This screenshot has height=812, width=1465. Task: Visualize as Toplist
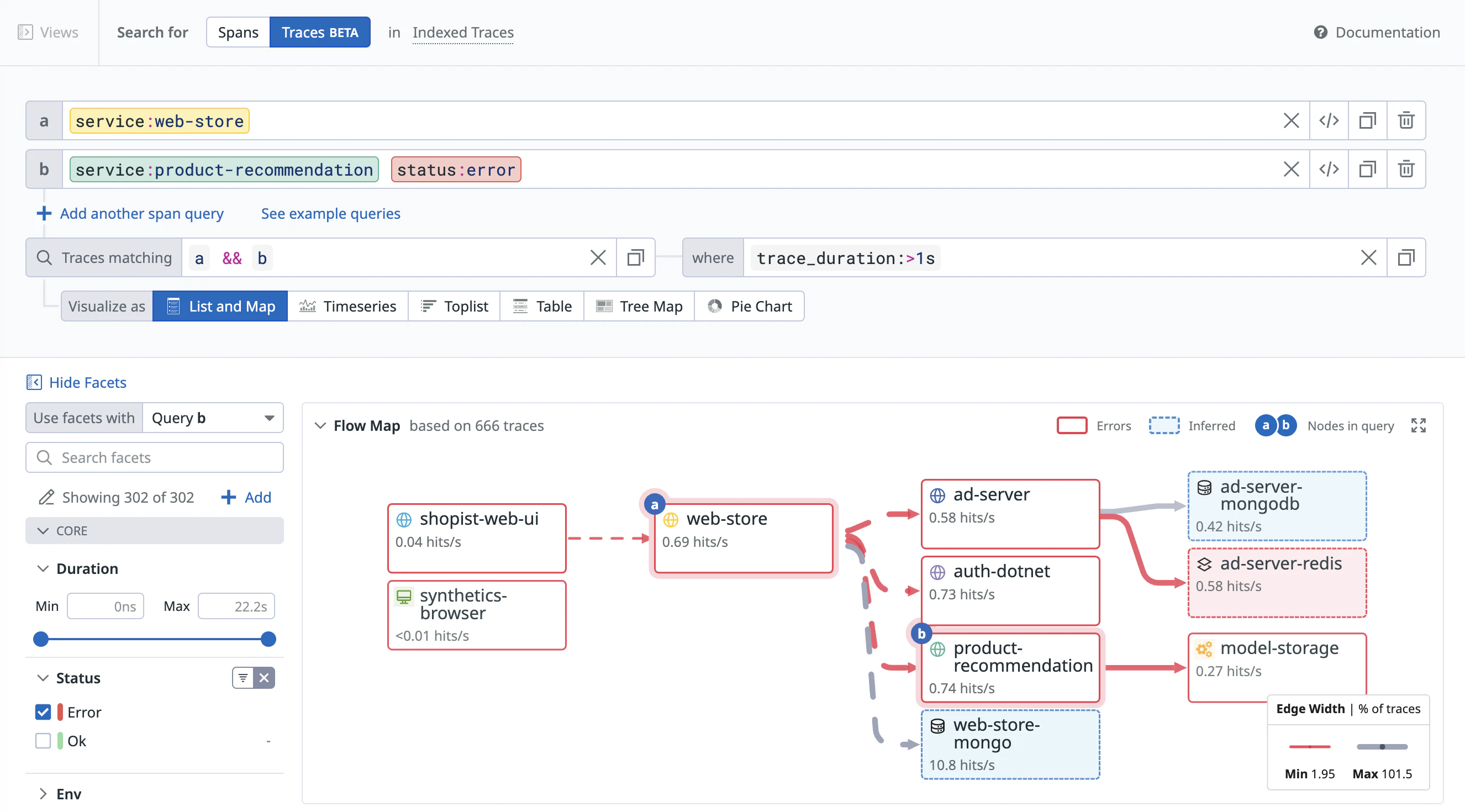[454, 306]
